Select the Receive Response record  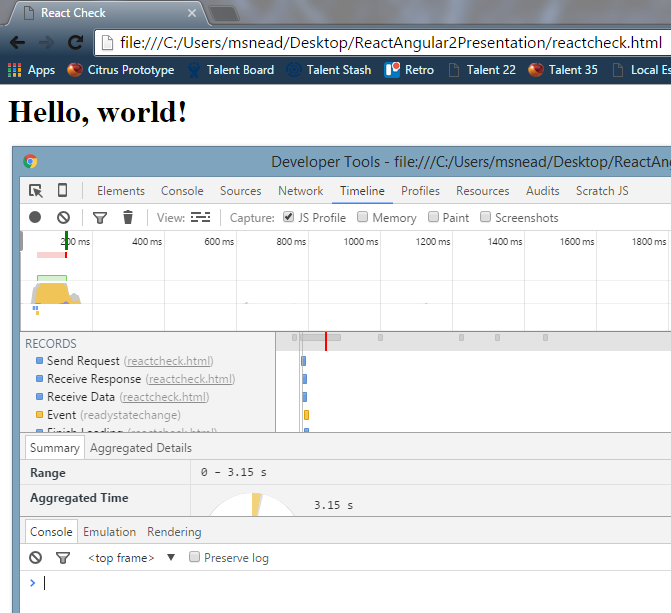coord(148,379)
